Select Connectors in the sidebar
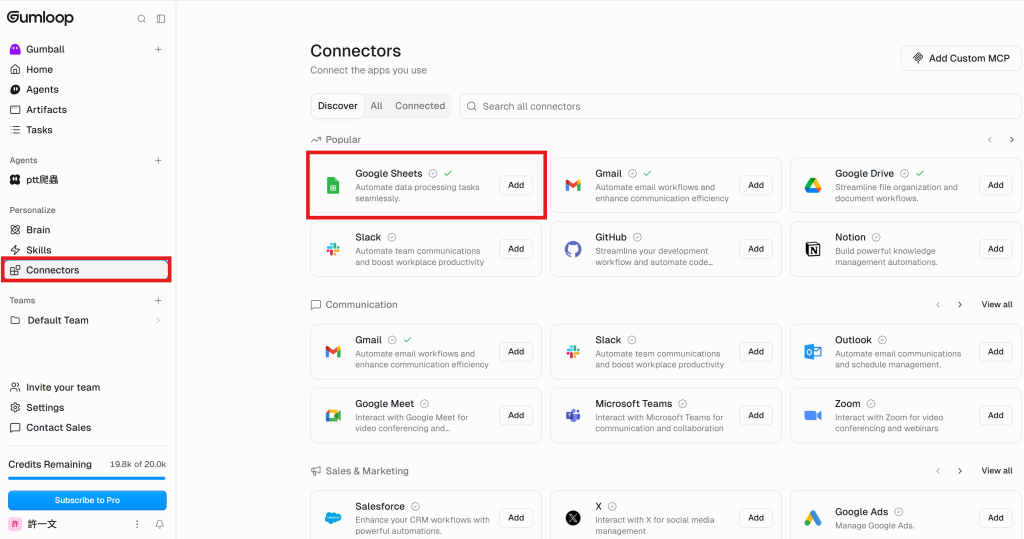 point(88,270)
